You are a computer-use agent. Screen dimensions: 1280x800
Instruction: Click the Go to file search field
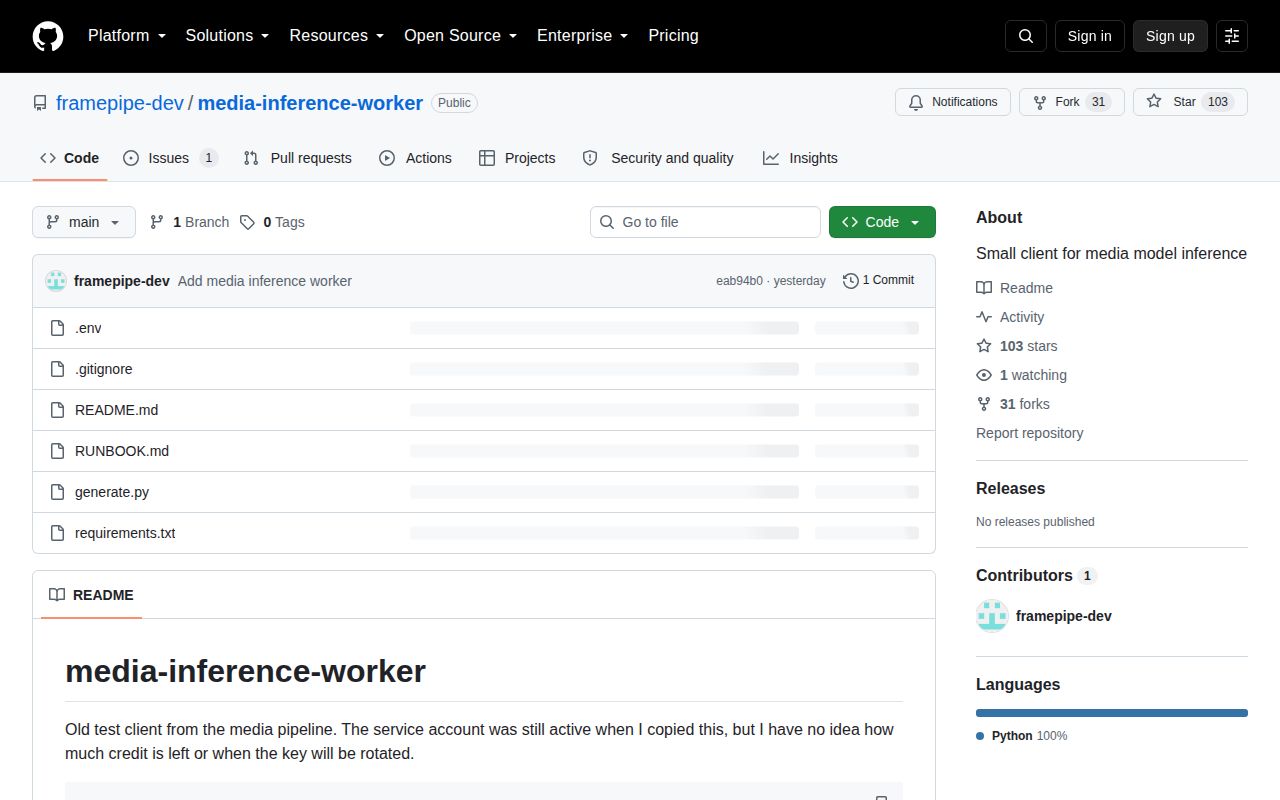tap(705, 222)
